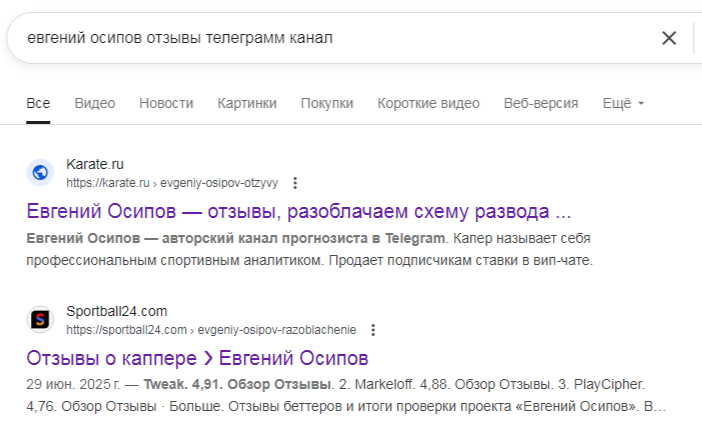
Task: Click the snippet date 29 июн. 2025 г.
Action: (x=73, y=384)
